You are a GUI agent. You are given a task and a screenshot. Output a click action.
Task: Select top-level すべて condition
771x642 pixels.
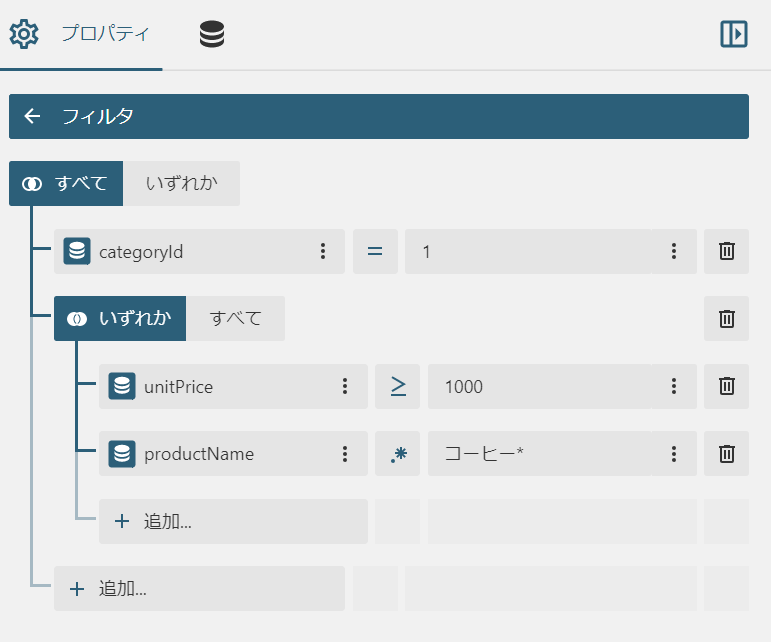click(x=66, y=183)
